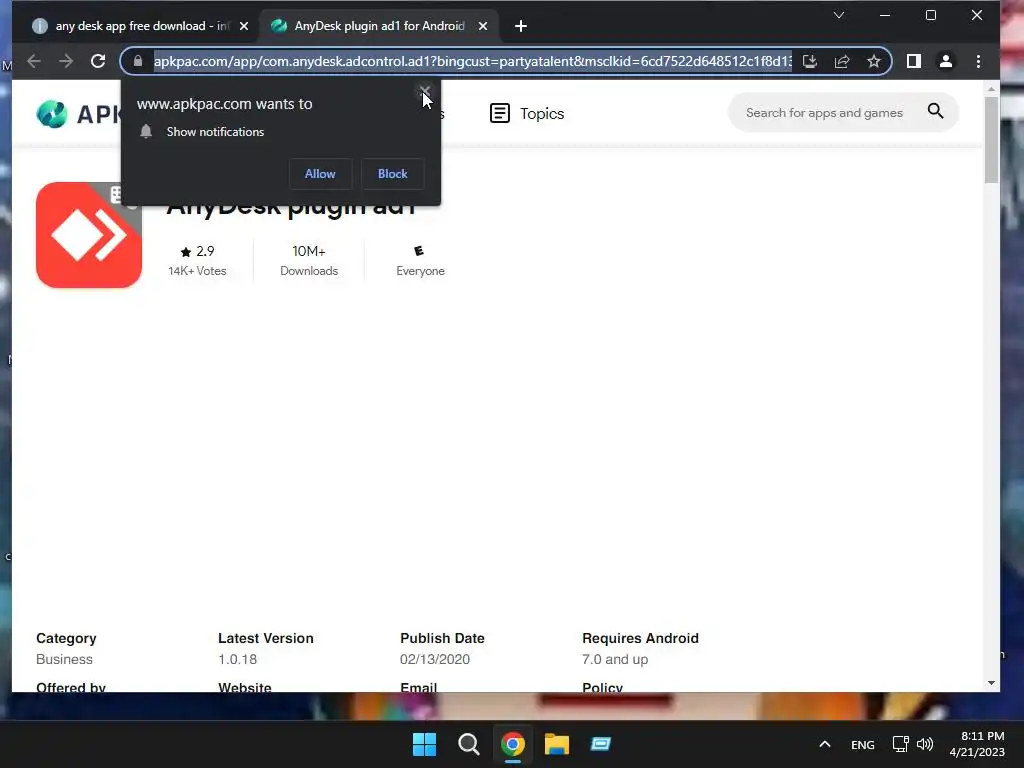Click the Everyone content rating
The image size is (1024, 768).
coord(420,261)
